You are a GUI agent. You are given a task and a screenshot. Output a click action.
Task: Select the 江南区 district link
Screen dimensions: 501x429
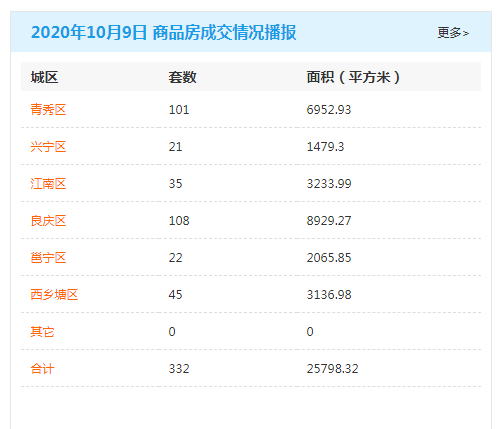48,183
